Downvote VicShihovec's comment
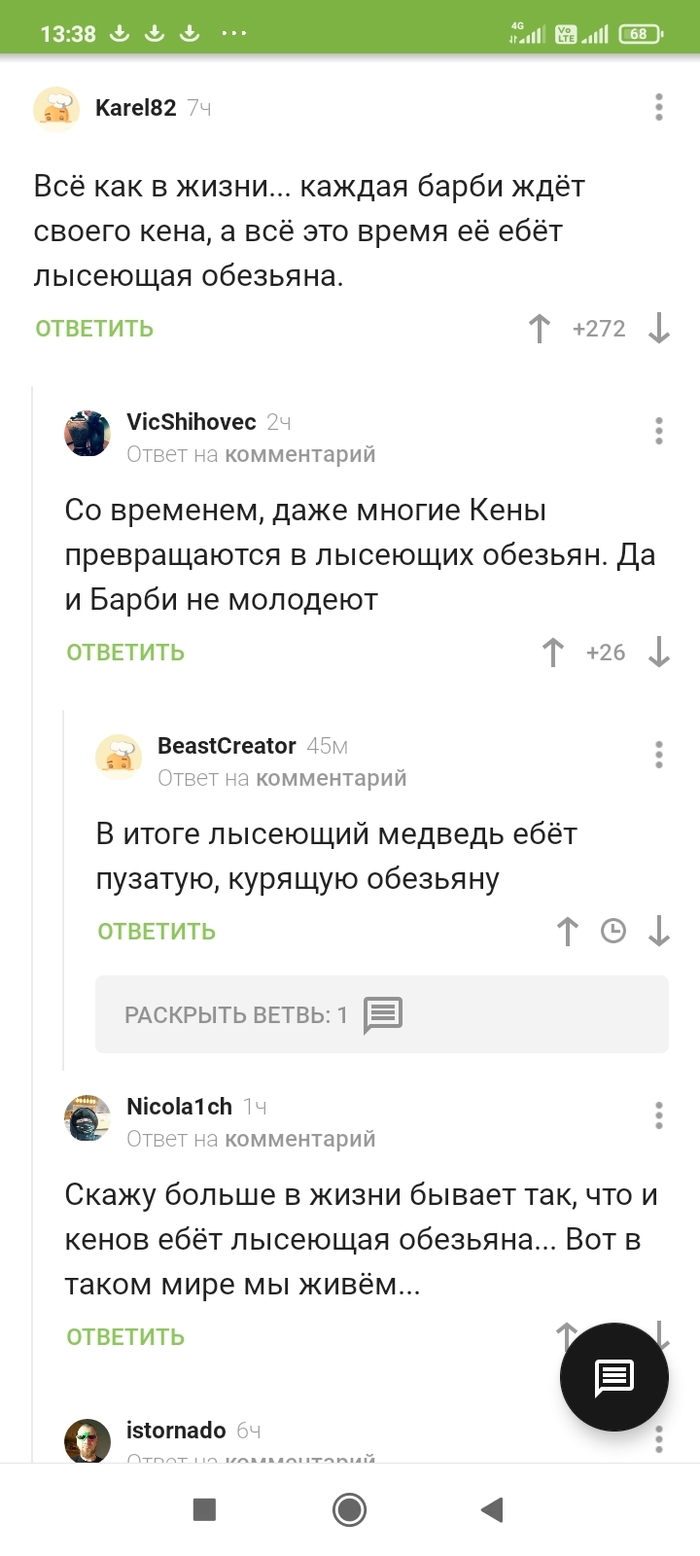The width and height of the screenshot is (700, 1556). [x=660, y=652]
